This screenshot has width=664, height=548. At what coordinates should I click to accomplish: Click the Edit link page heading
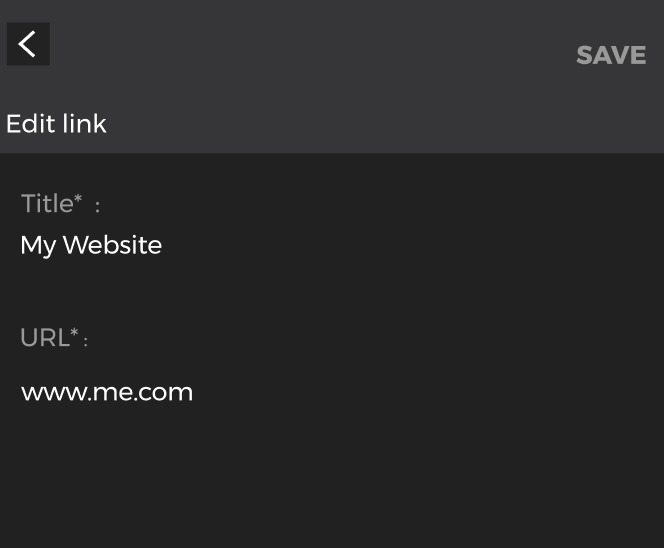[x=56, y=124]
